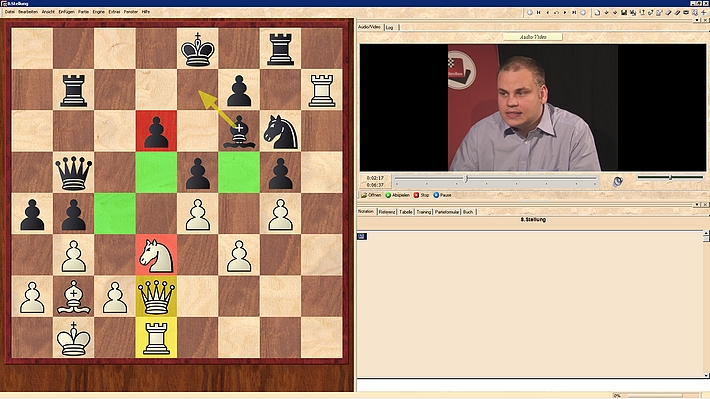
Task: Select the white bishop on b2
Action: (73, 297)
